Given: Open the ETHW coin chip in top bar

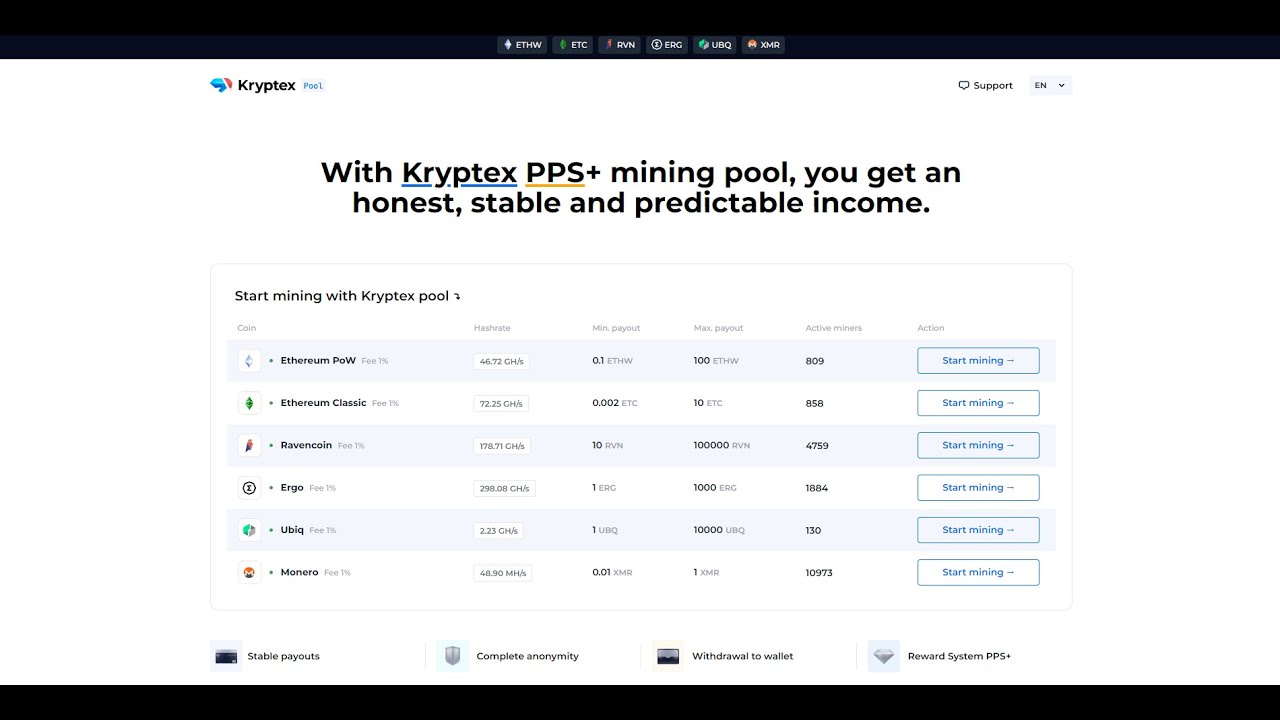Looking at the screenshot, I should [x=522, y=45].
